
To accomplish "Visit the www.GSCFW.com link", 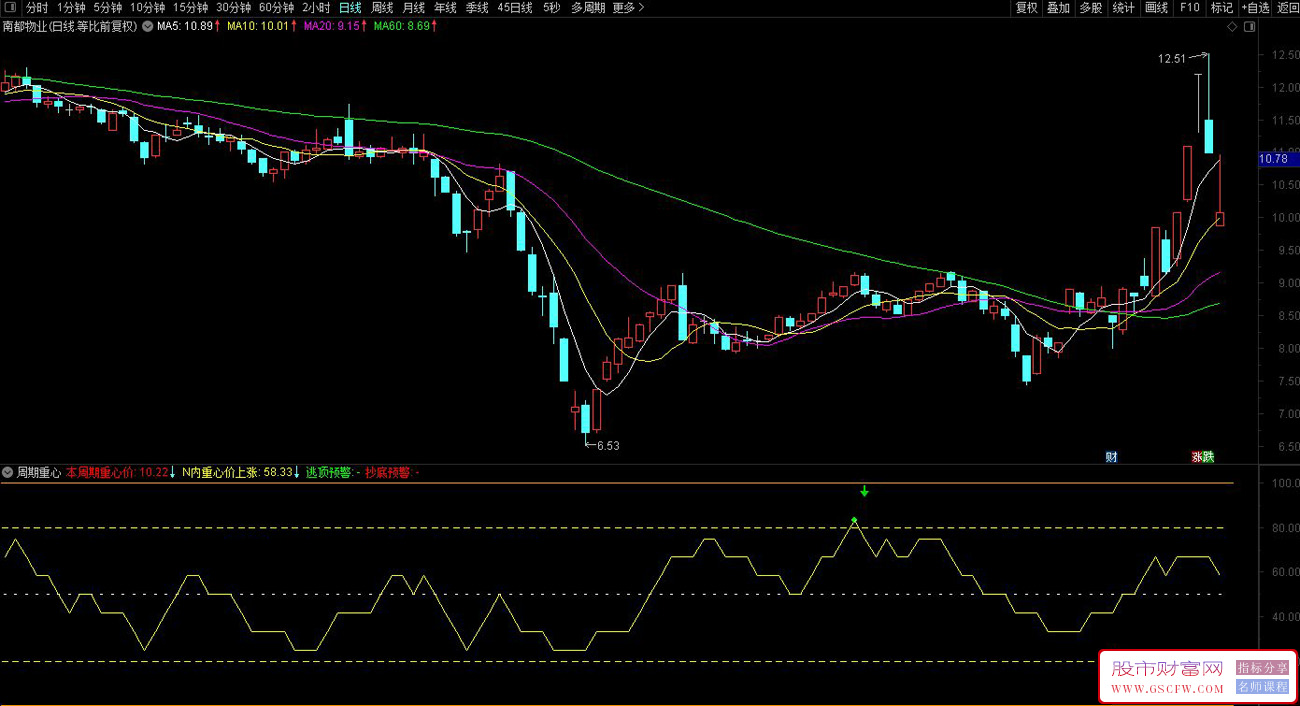I will coord(1166,689).
